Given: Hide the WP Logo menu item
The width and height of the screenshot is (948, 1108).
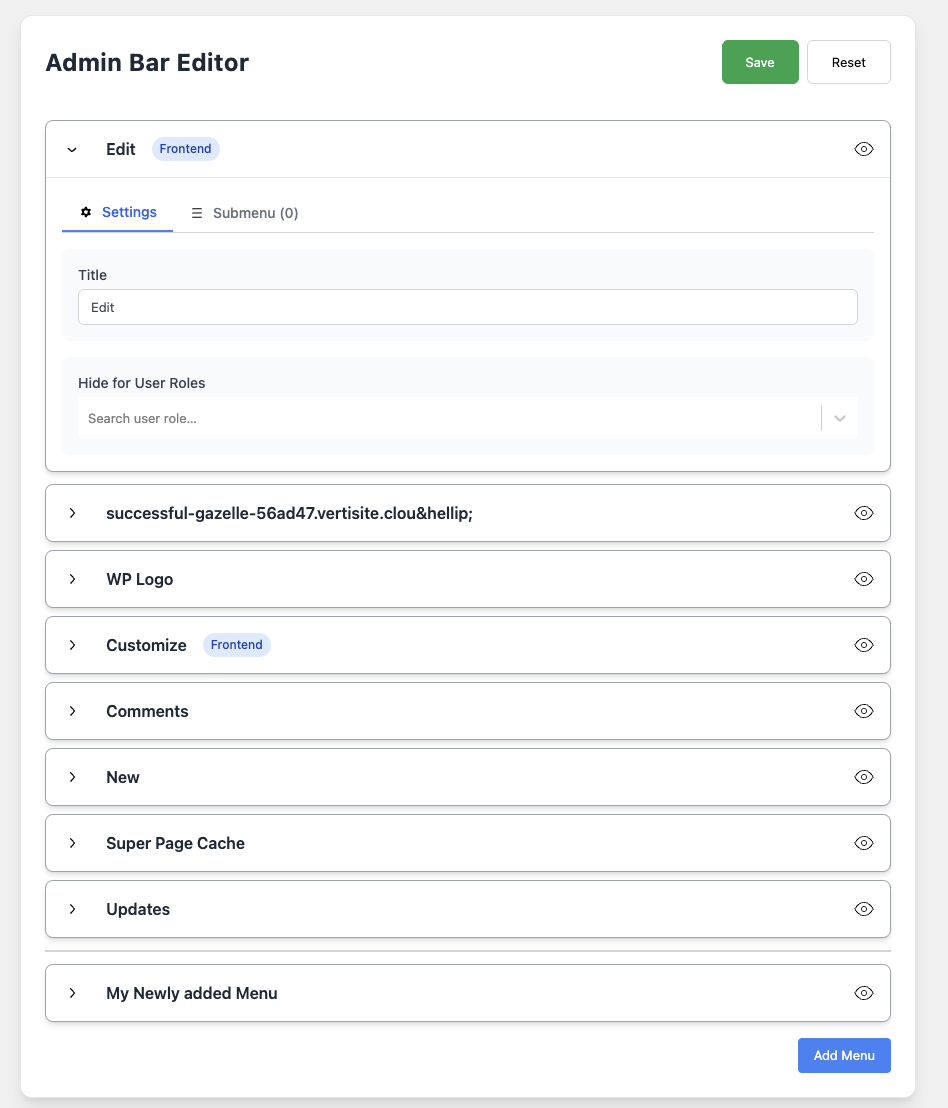Looking at the screenshot, I should click(x=864, y=579).
